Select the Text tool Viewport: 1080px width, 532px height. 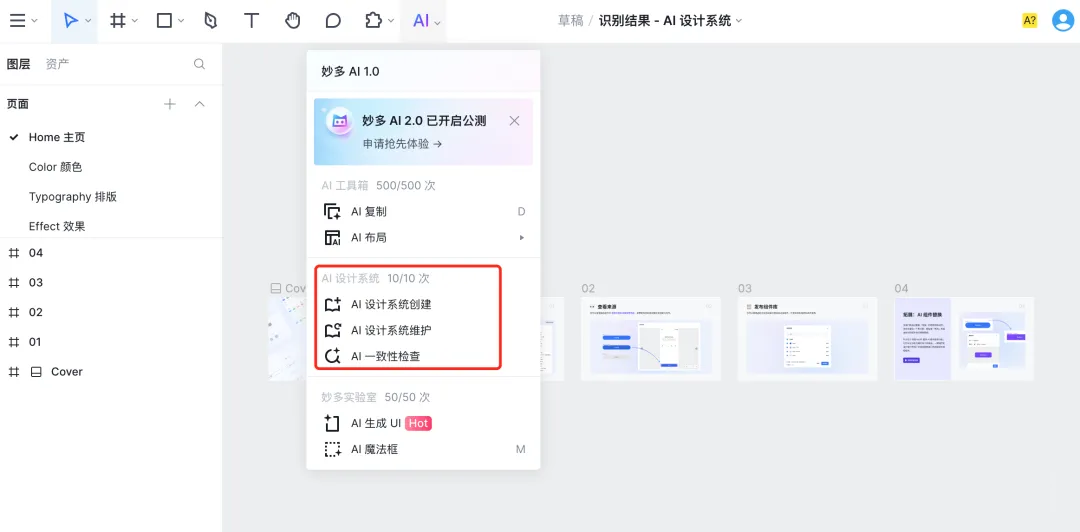click(x=251, y=21)
